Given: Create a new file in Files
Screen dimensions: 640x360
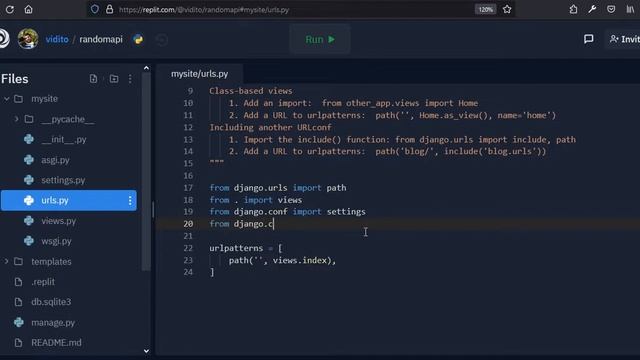Looking at the screenshot, I should 93,79.
